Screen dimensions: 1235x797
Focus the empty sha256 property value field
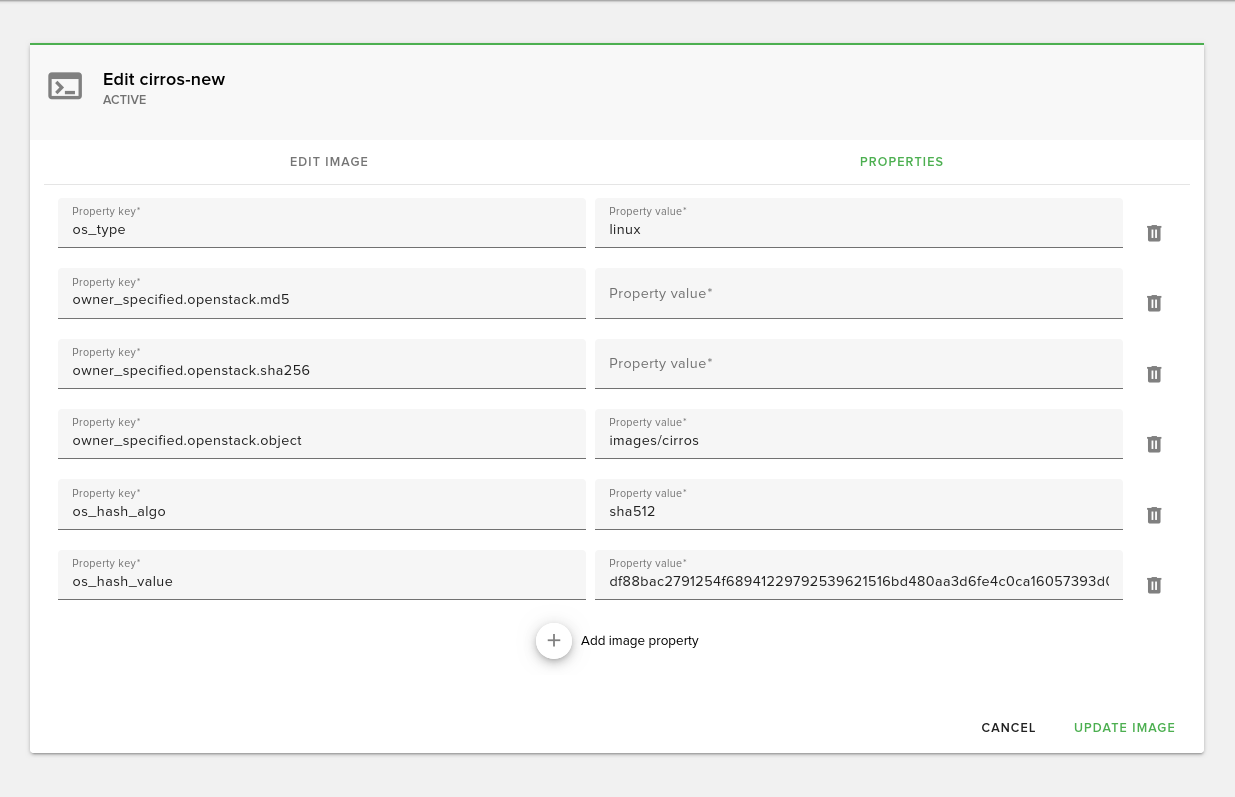click(858, 364)
